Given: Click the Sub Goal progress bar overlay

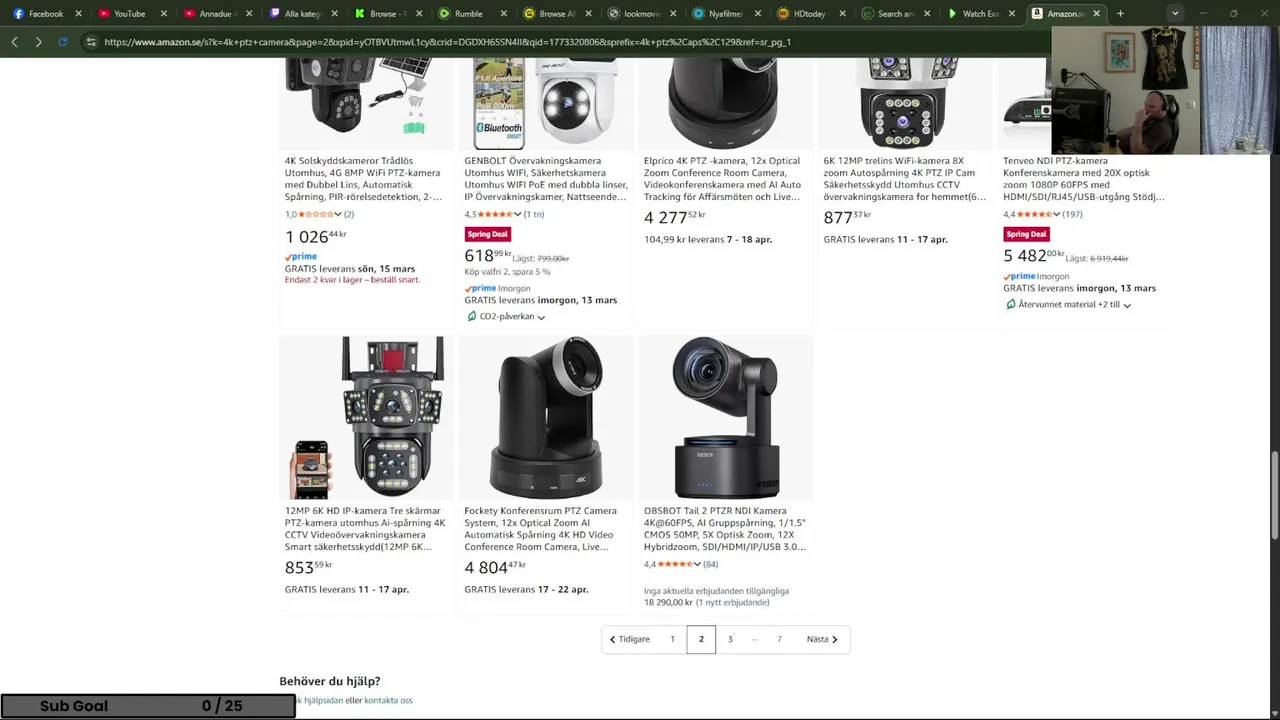Looking at the screenshot, I should (148, 706).
